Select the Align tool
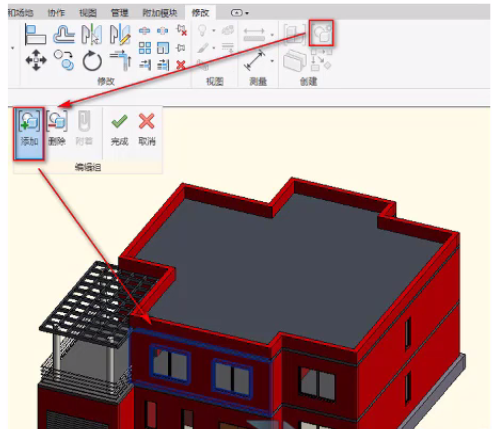The height and width of the screenshot is (429, 492). [x=35, y=35]
